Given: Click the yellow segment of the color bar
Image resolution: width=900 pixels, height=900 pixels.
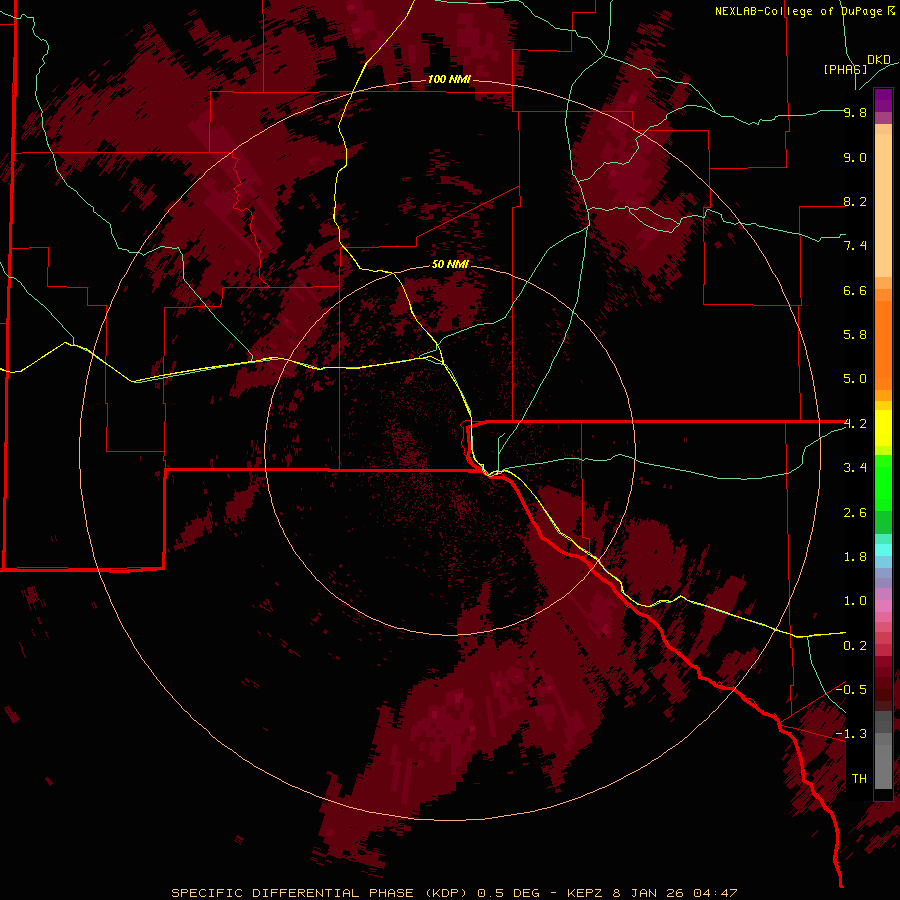Looking at the screenshot, I should 883,428.
